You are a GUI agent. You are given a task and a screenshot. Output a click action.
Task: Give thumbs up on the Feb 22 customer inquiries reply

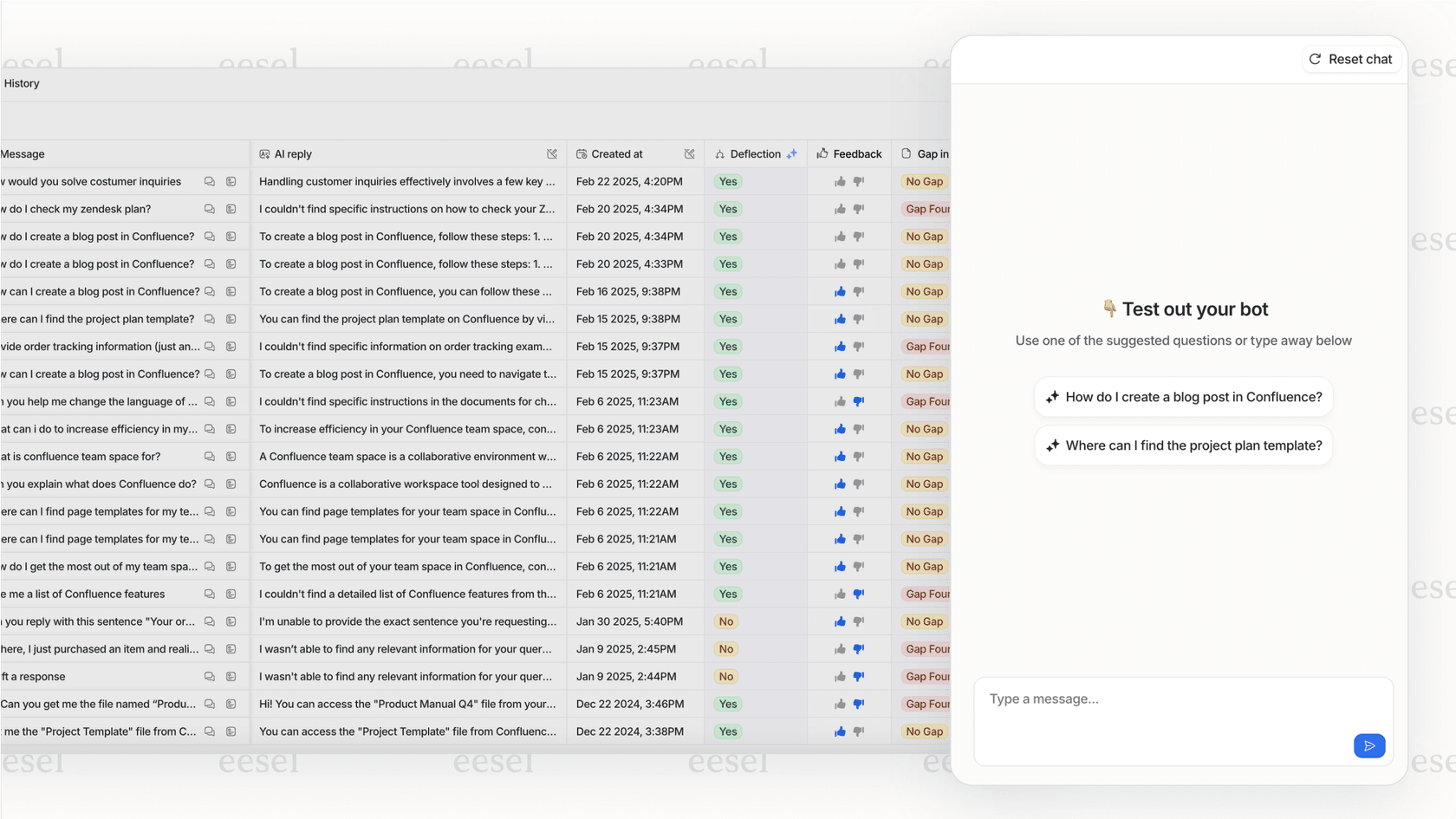pyautogui.click(x=838, y=182)
